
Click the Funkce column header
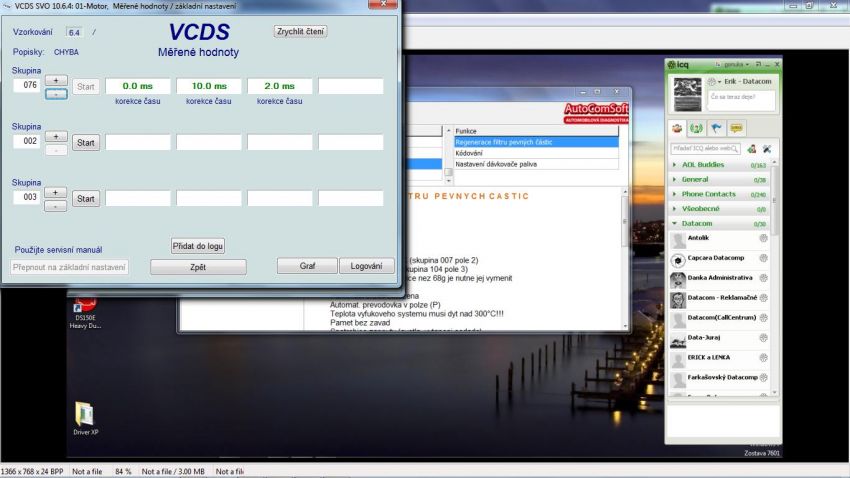[536, 131]
